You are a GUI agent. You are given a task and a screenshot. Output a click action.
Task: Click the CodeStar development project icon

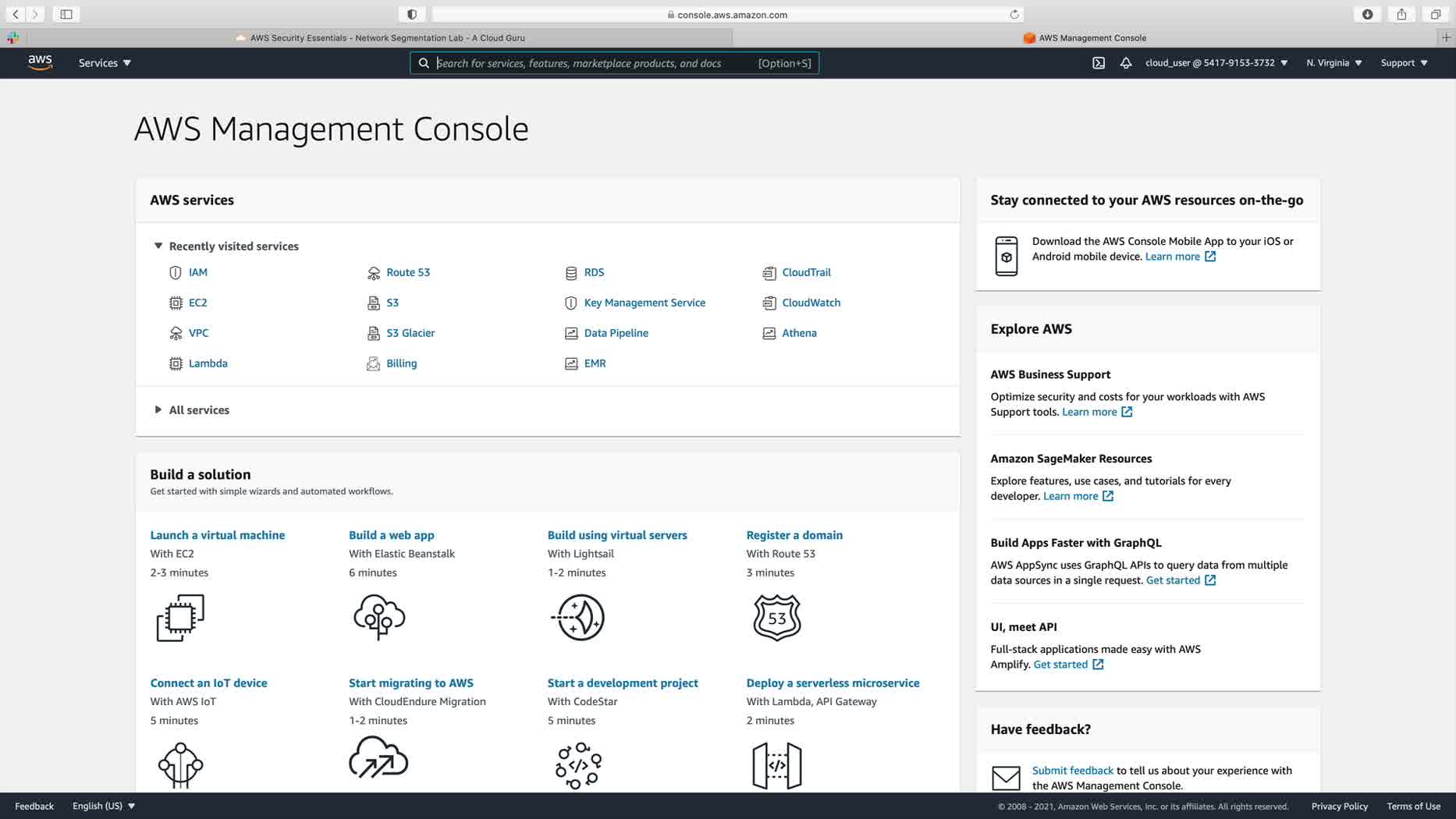(x=578, y=765)
